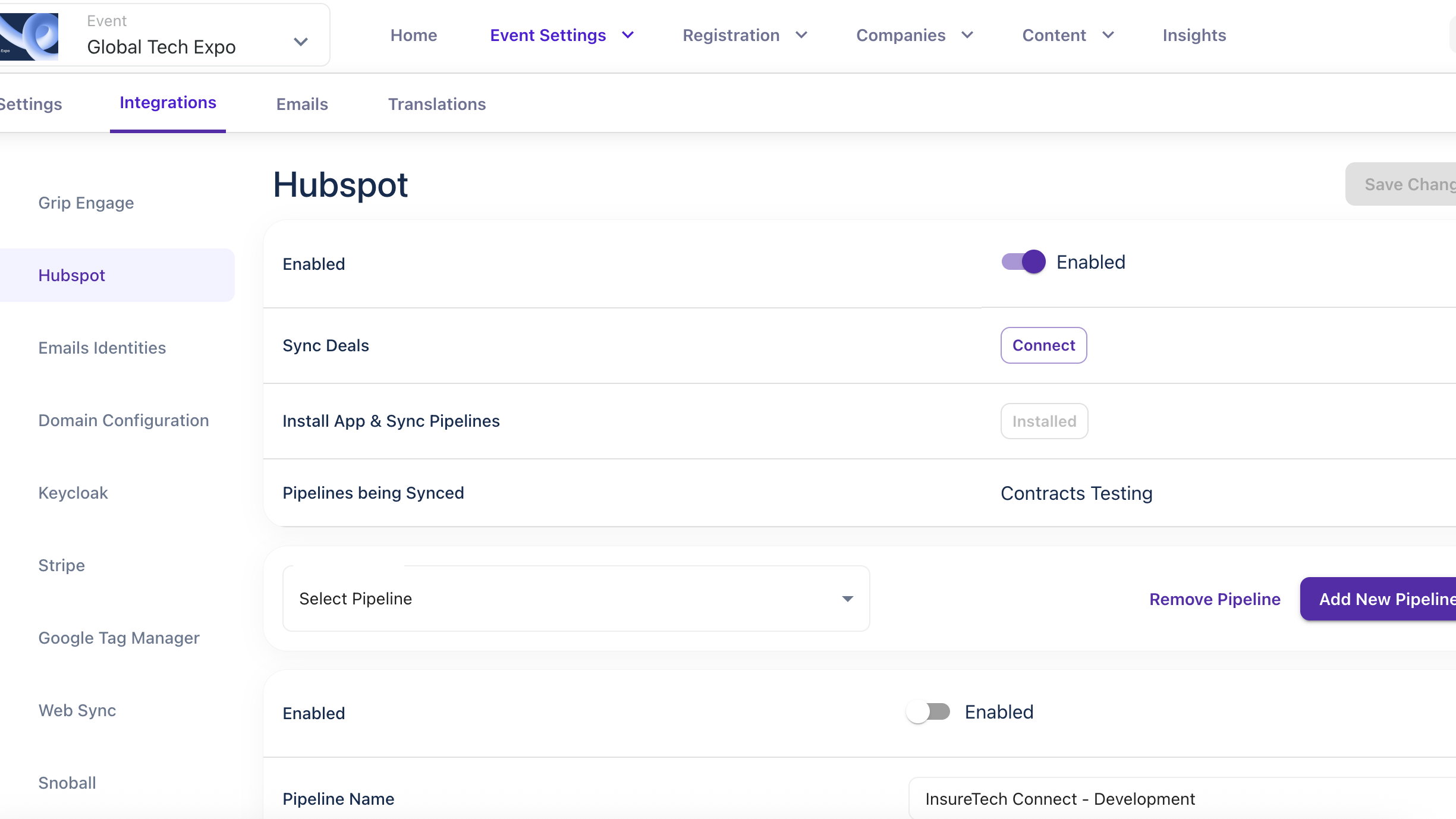Click the Global Tech Expo event logo
1456x819 pixels.
point(29,36)
